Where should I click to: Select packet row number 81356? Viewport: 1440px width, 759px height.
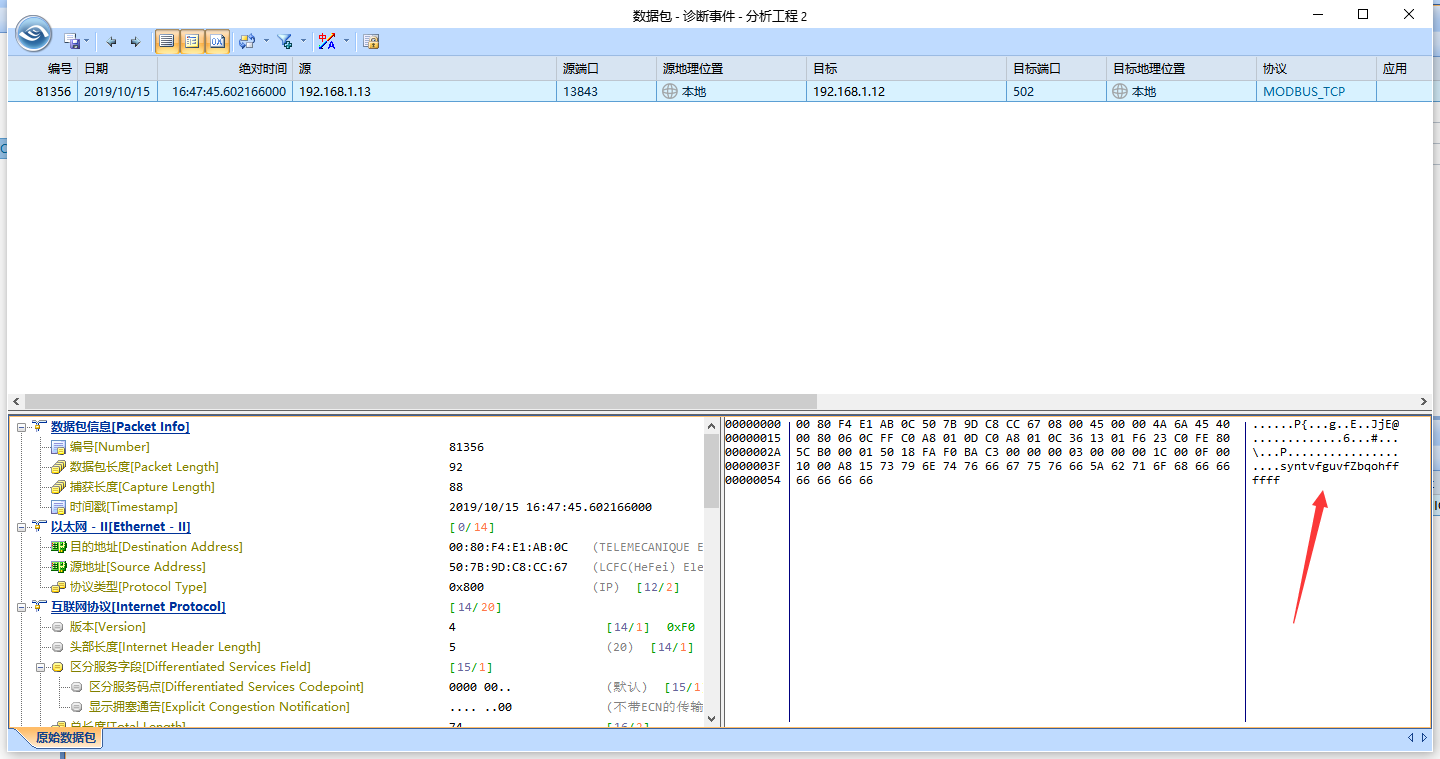[720, 91]
